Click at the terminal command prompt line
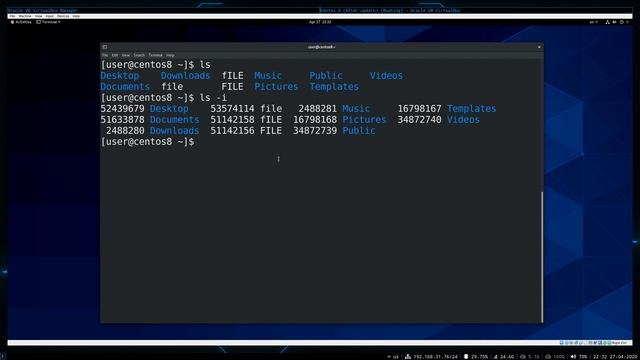Viewport: 640px width, 360px height. [148, 142]
